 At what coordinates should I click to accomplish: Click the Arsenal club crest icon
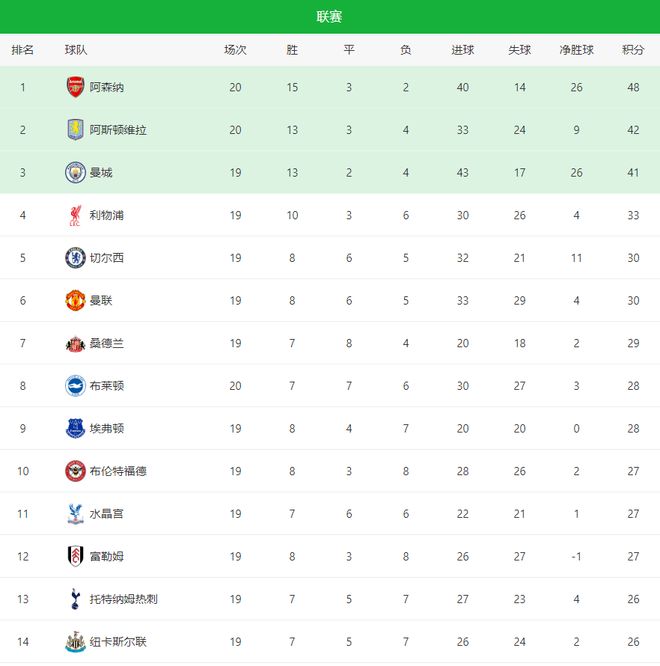coord(76,87)
